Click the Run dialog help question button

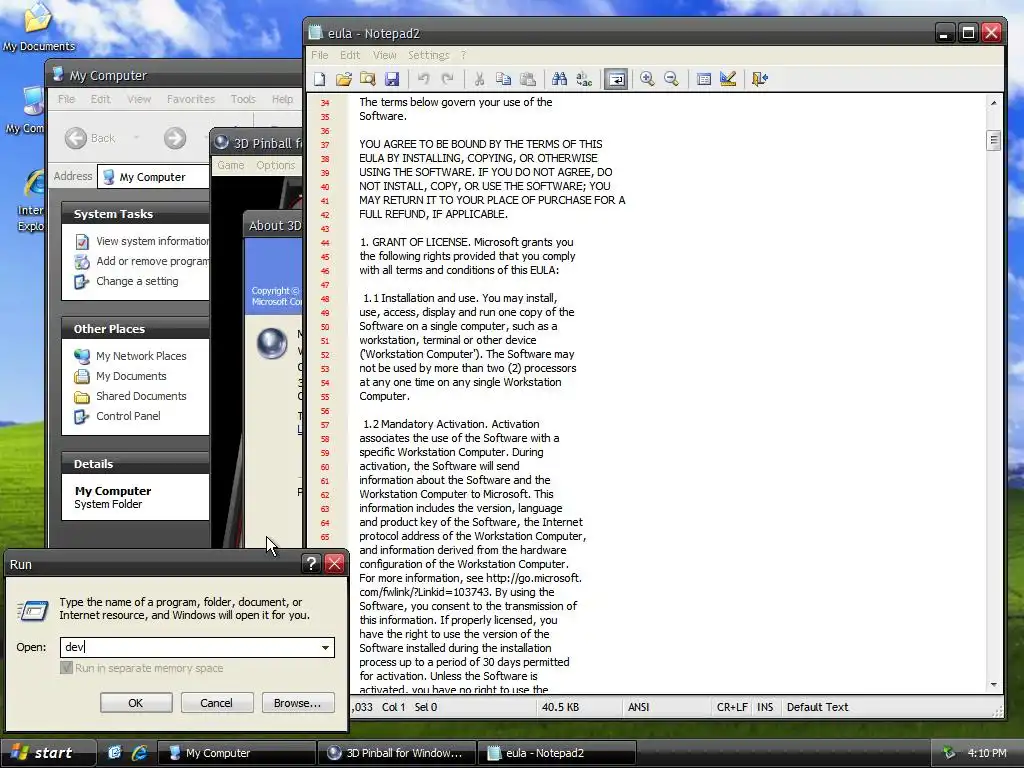click(x=312, y=564)
